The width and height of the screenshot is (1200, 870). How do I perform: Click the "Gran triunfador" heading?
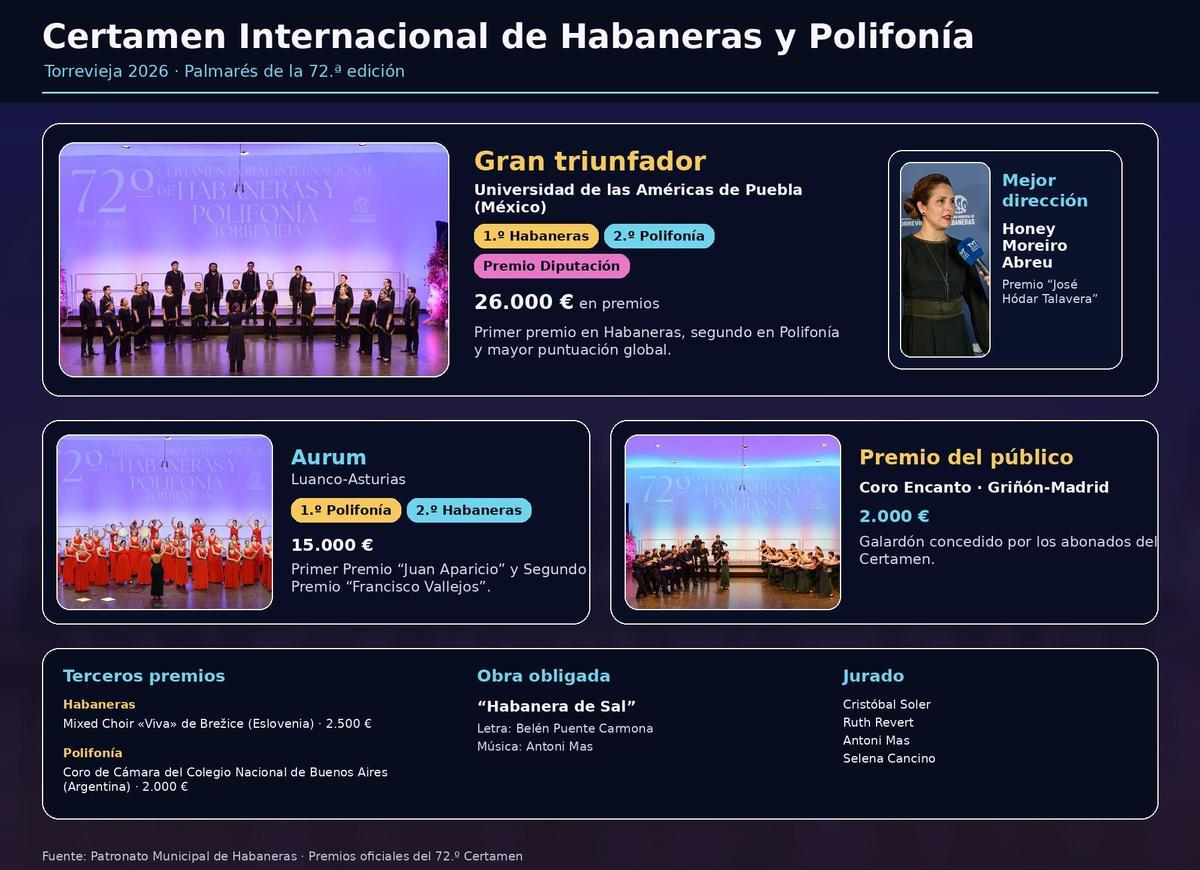pyautogui.click(x=590, y=161)
